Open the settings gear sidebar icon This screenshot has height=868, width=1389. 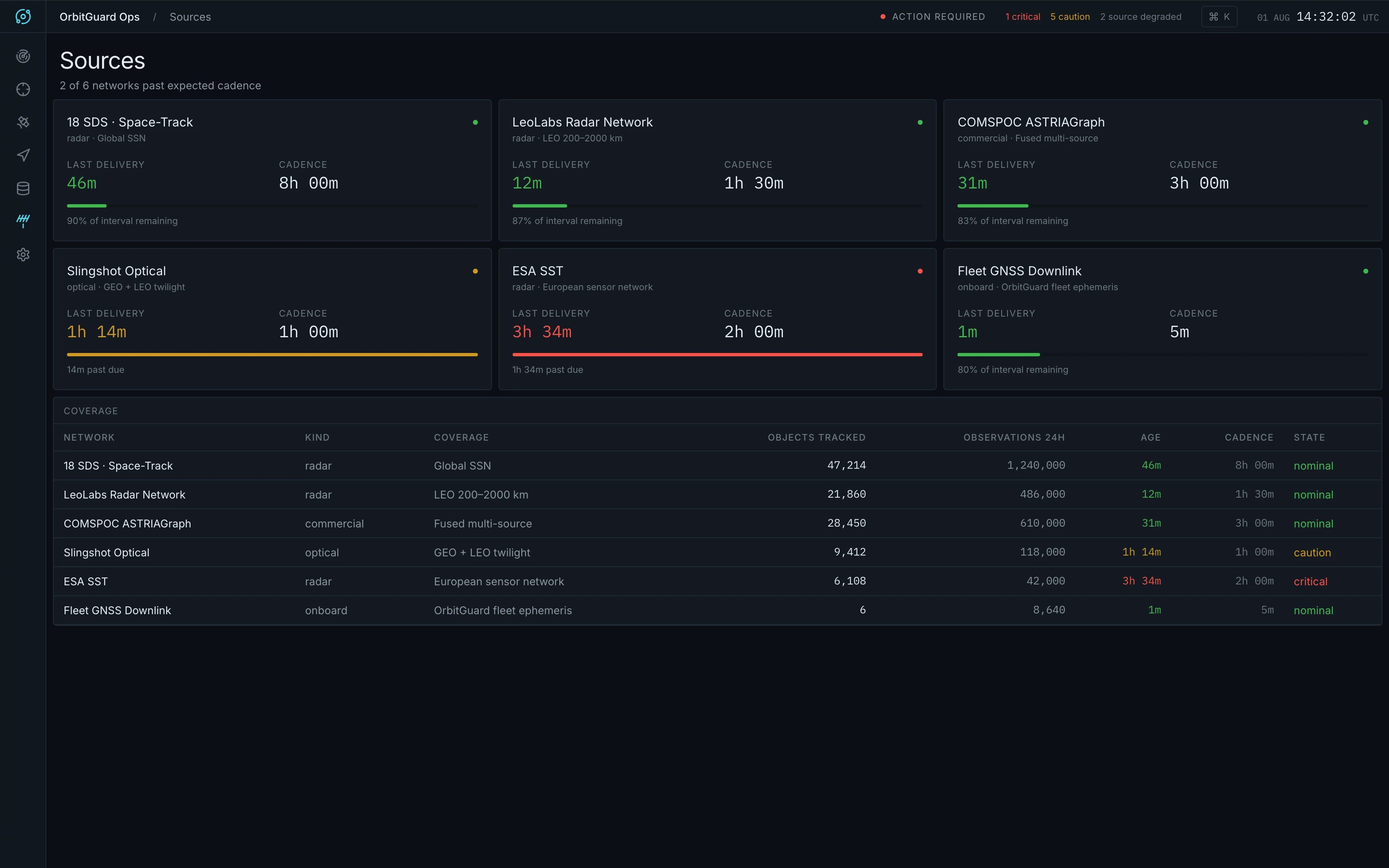tap(23, 255)
